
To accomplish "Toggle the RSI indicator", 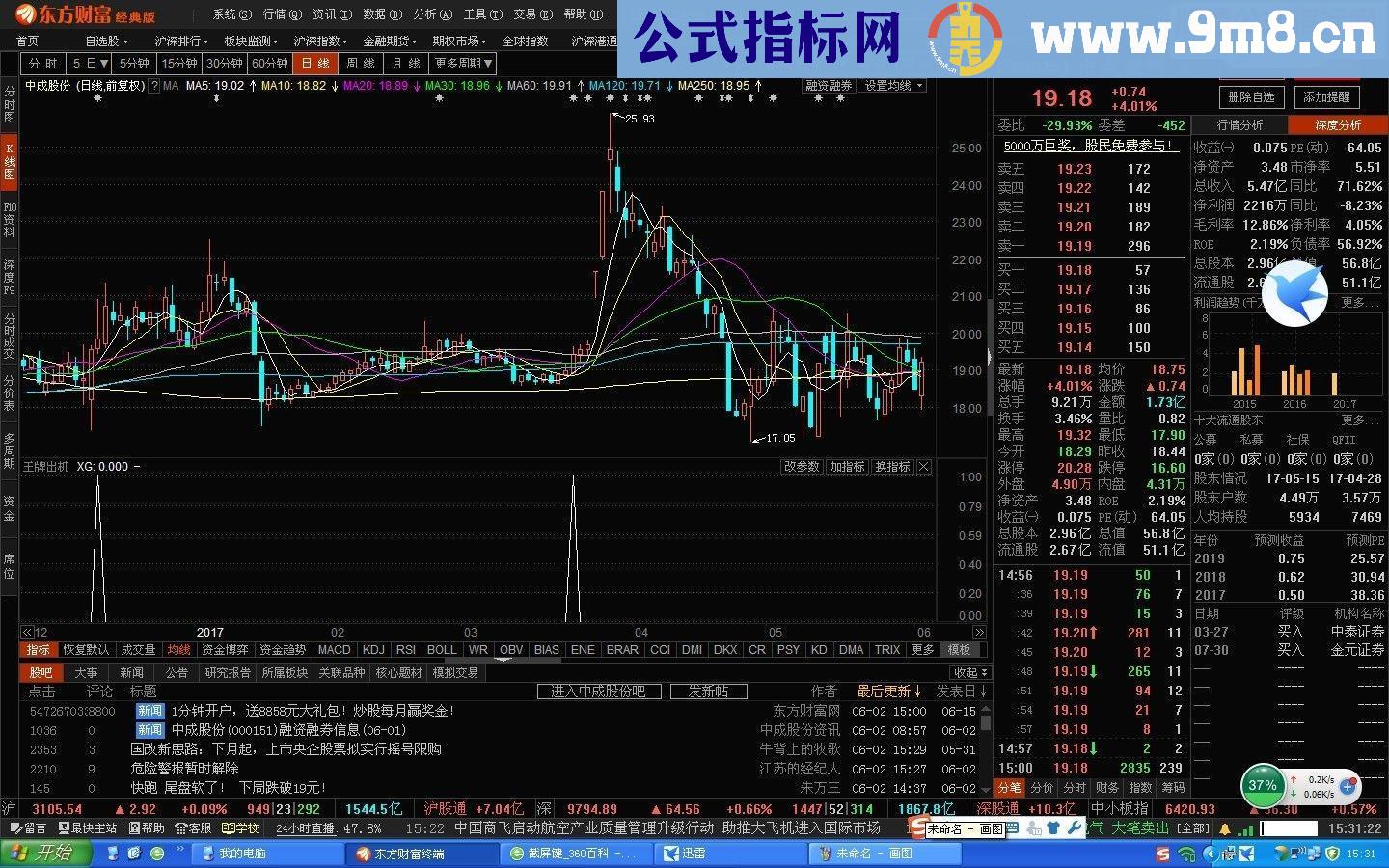I will 406,650.
